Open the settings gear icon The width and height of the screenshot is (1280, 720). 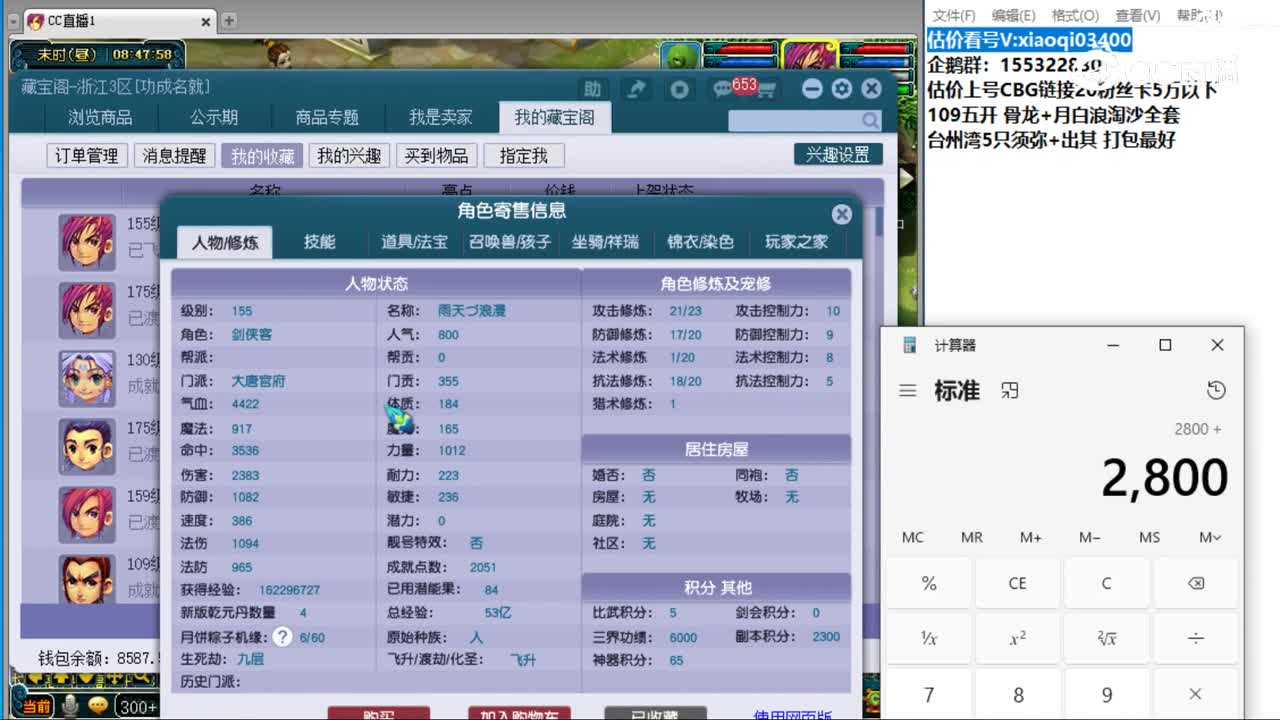pyautogui.click(x=841, y=89)
